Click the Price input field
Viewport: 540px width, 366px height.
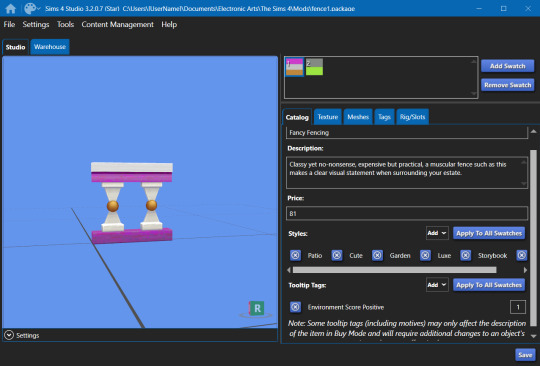[x=407, y=213]
